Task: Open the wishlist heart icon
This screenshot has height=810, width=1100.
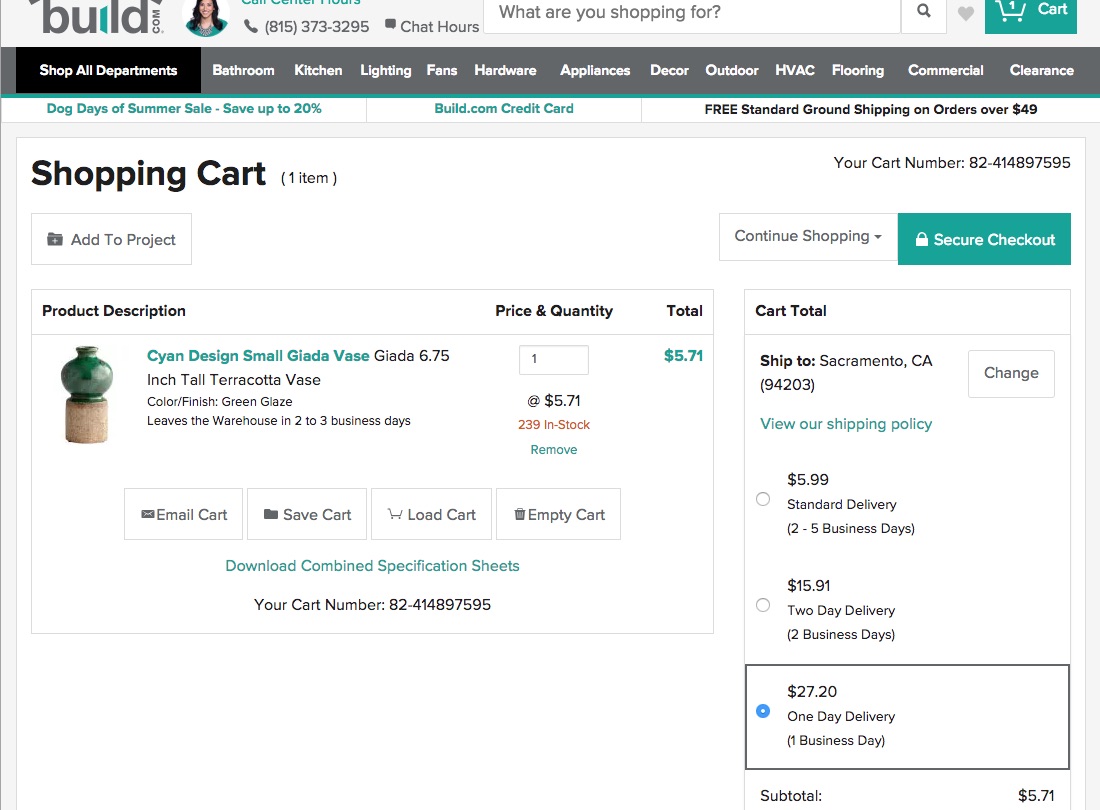Action: [x=965, y=13]
